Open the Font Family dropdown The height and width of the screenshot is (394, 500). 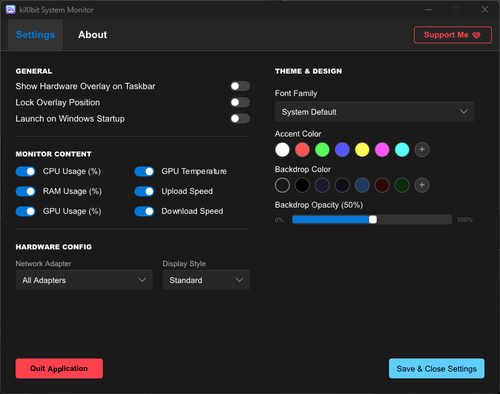pos(374,112)
